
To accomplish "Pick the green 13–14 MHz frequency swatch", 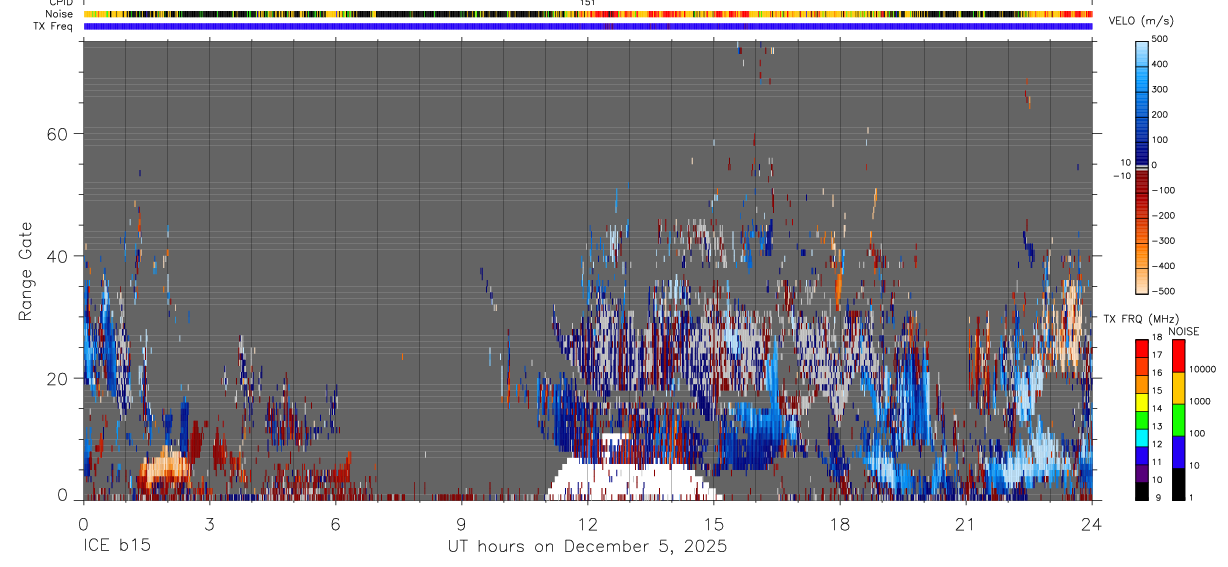I will pyautogui.click(x=1142, y=420).
